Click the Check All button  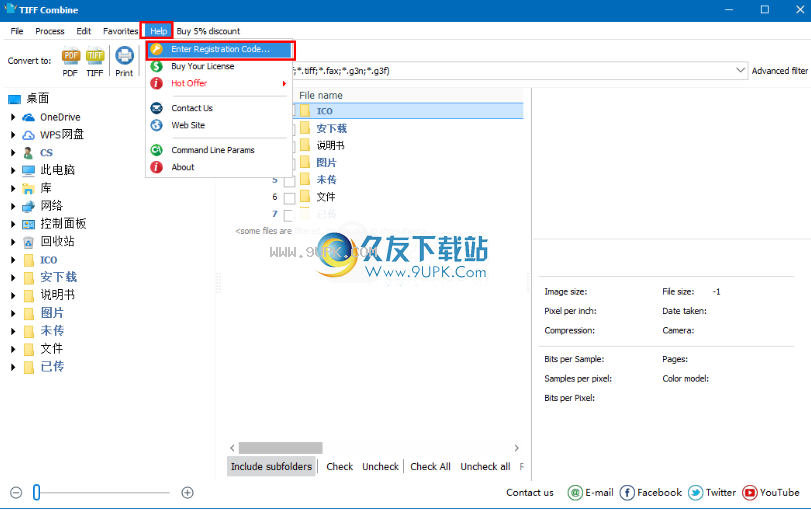[x=430, y=467]
